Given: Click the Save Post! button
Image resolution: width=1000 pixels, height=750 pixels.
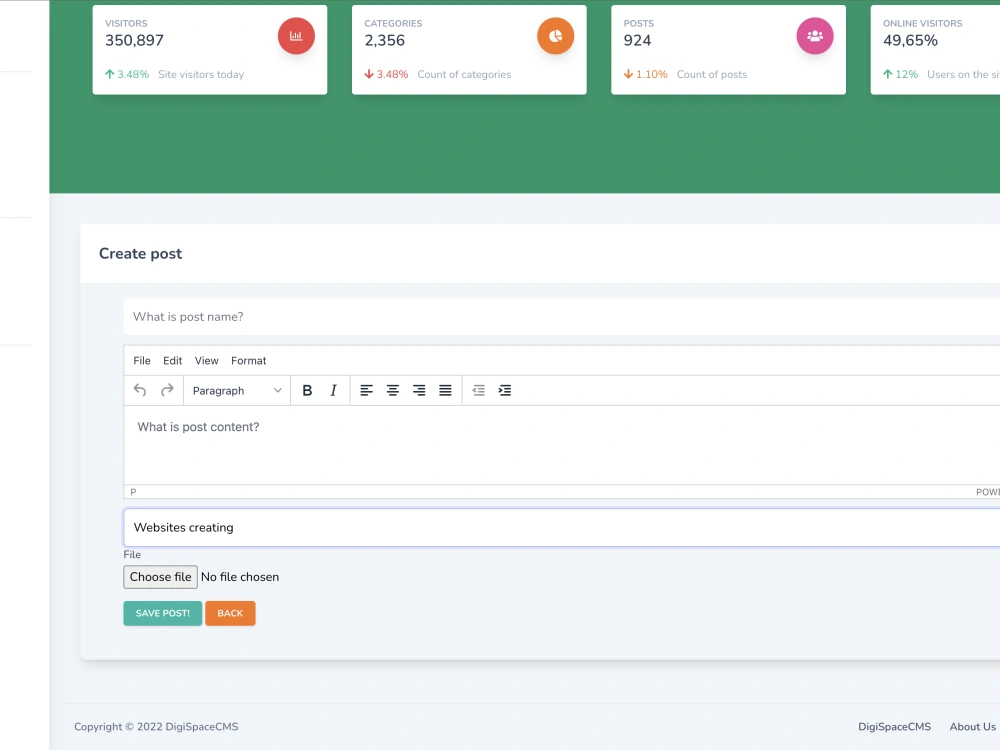Looking at the screenshot, I should coord(163,613).
